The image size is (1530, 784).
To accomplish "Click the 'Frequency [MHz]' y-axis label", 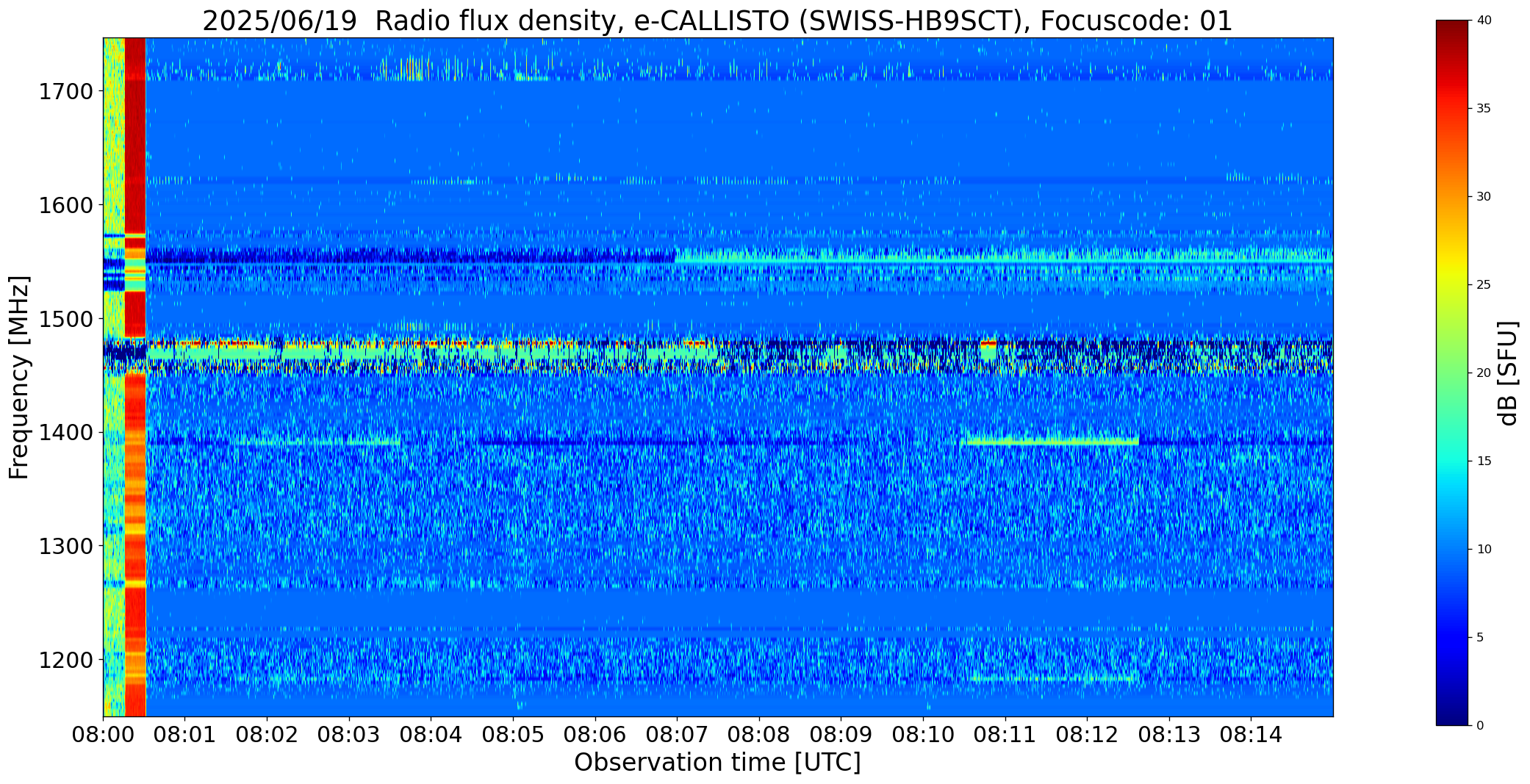I will coord(19,377).
